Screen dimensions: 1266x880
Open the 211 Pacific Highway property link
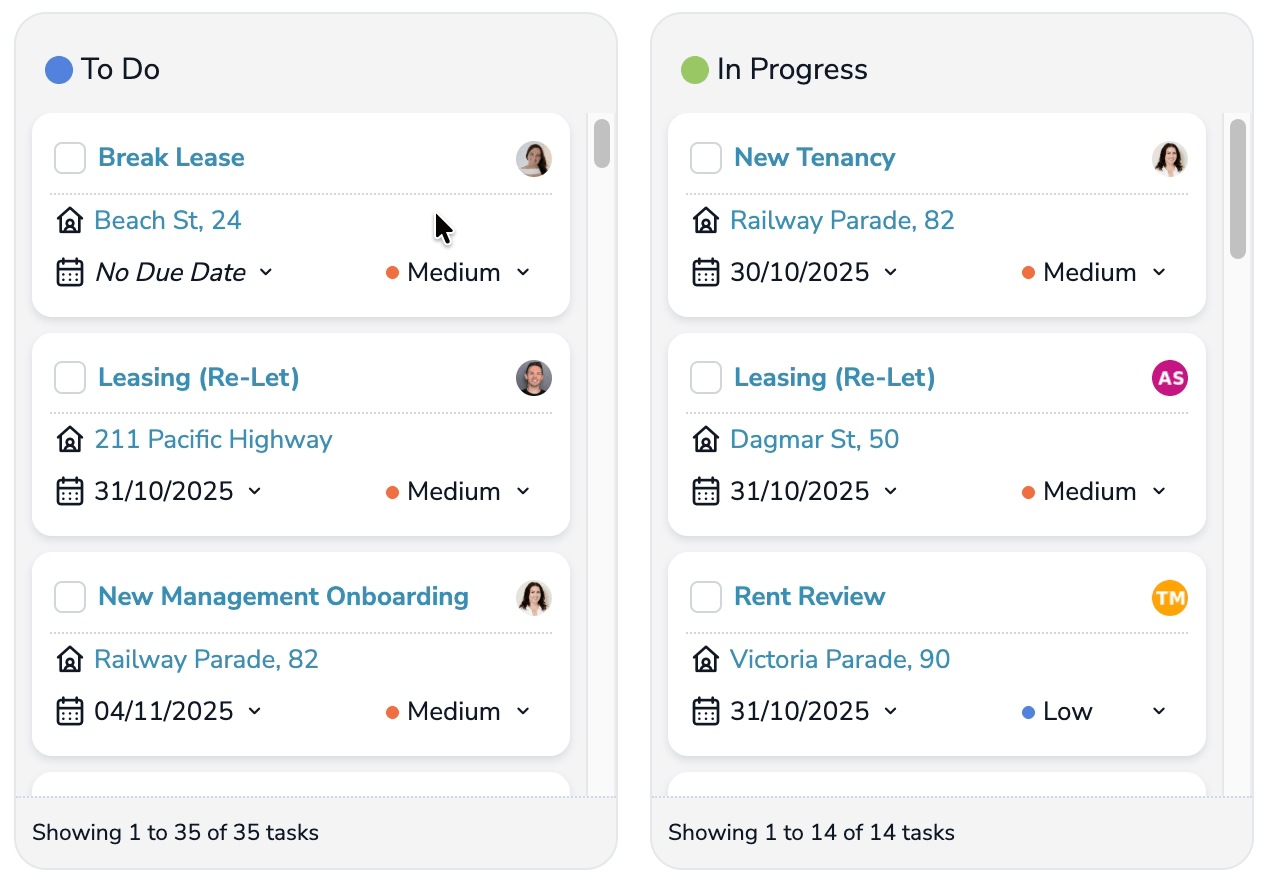pos(213,439)
